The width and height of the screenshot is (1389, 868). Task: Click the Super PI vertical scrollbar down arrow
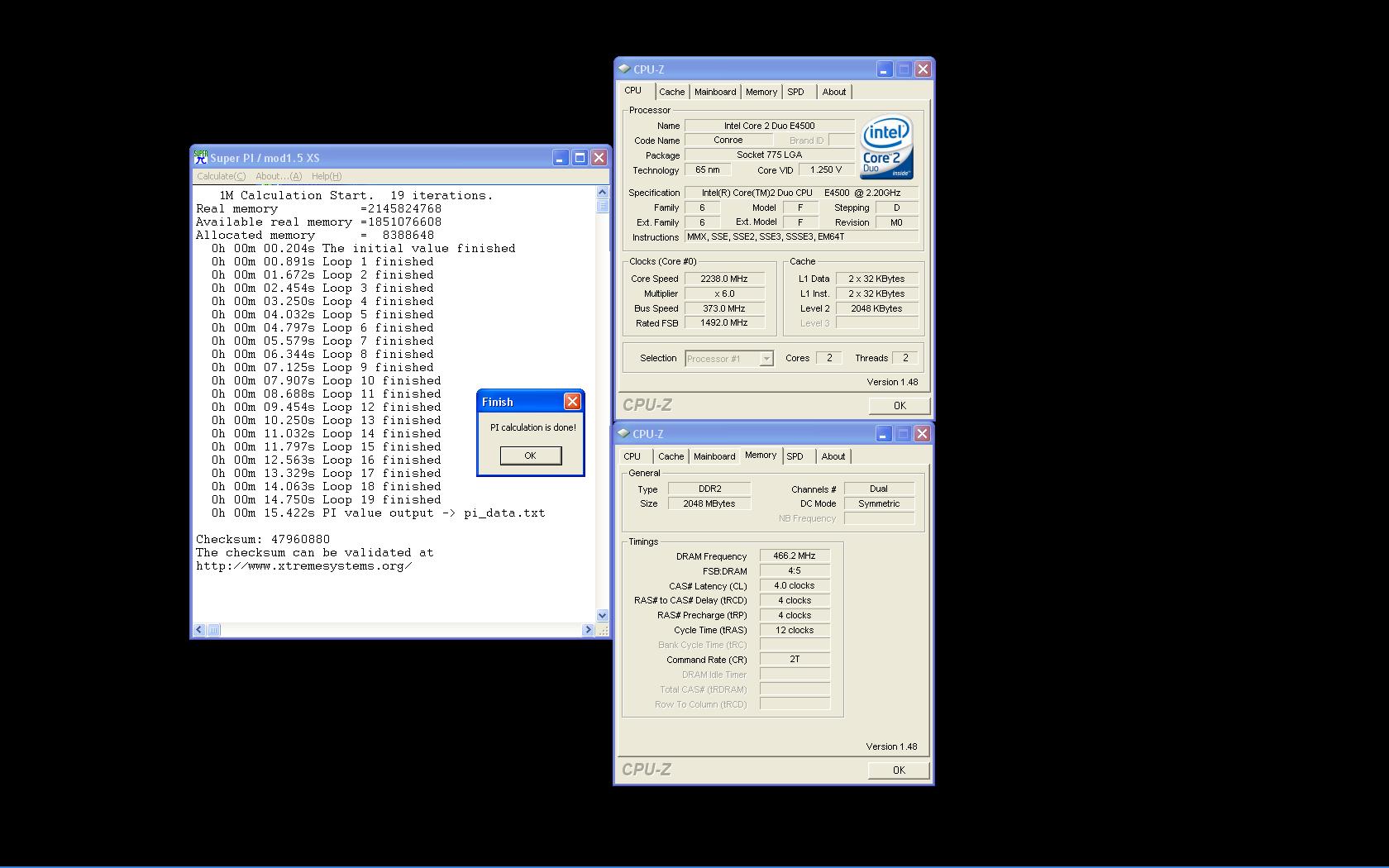602,615
